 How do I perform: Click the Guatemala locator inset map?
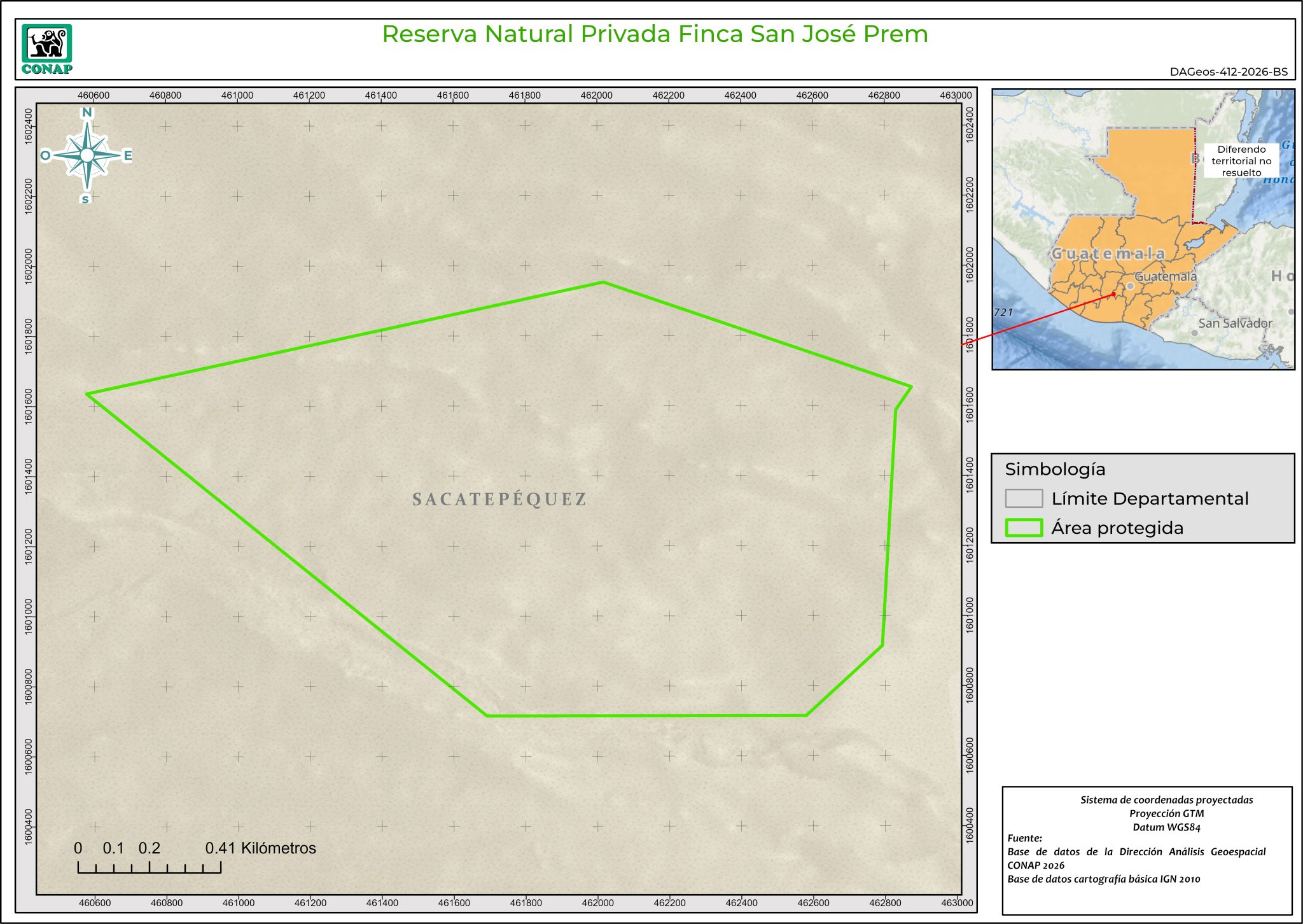[1143, 229]
